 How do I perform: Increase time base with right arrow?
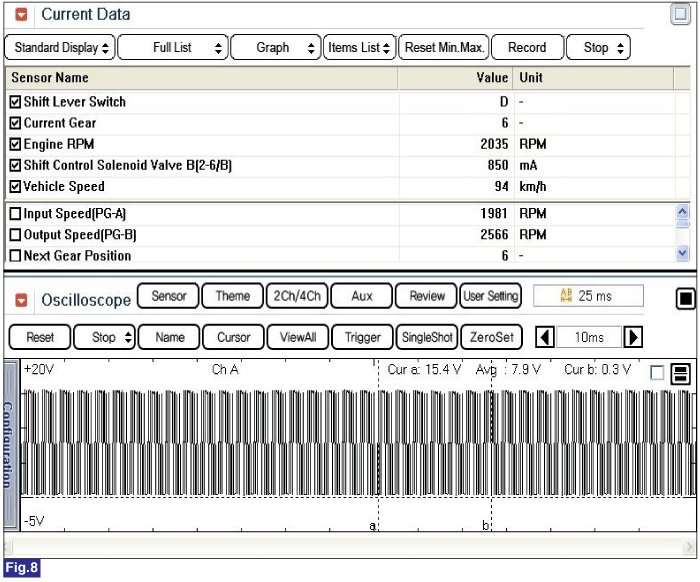point(633,337)
